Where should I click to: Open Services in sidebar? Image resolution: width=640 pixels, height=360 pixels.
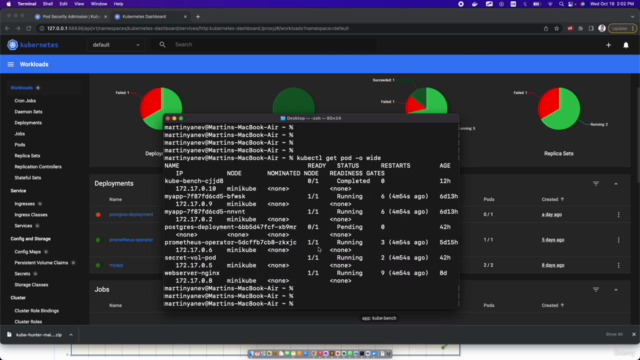[23, 226]
